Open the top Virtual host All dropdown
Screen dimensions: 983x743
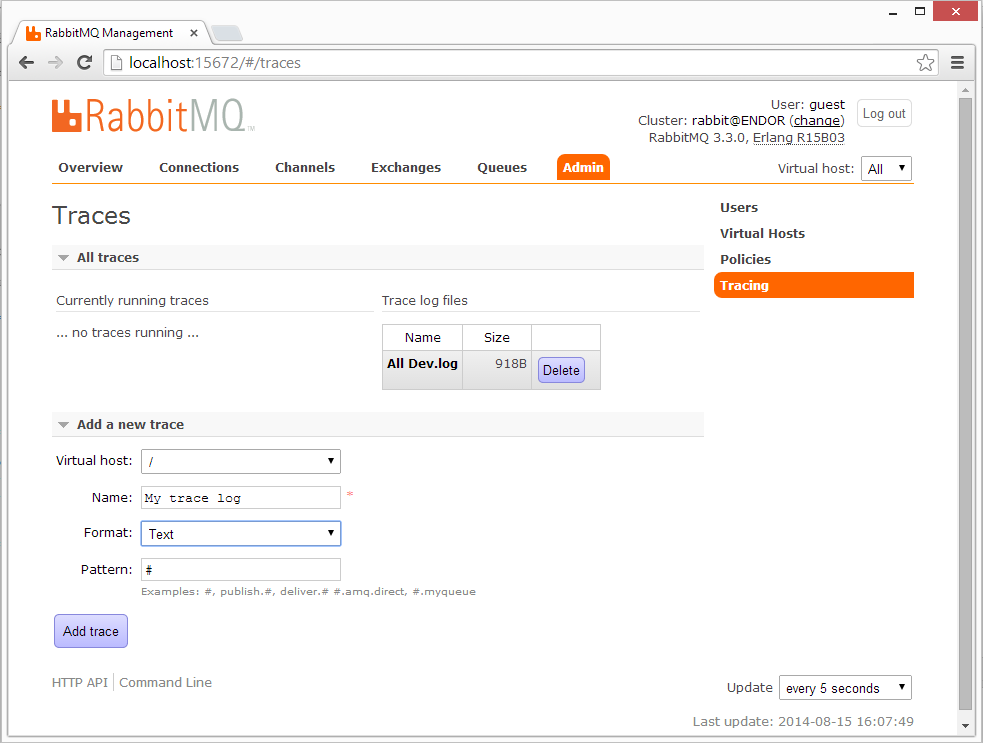pyautogui.click(x=886, y=169)
